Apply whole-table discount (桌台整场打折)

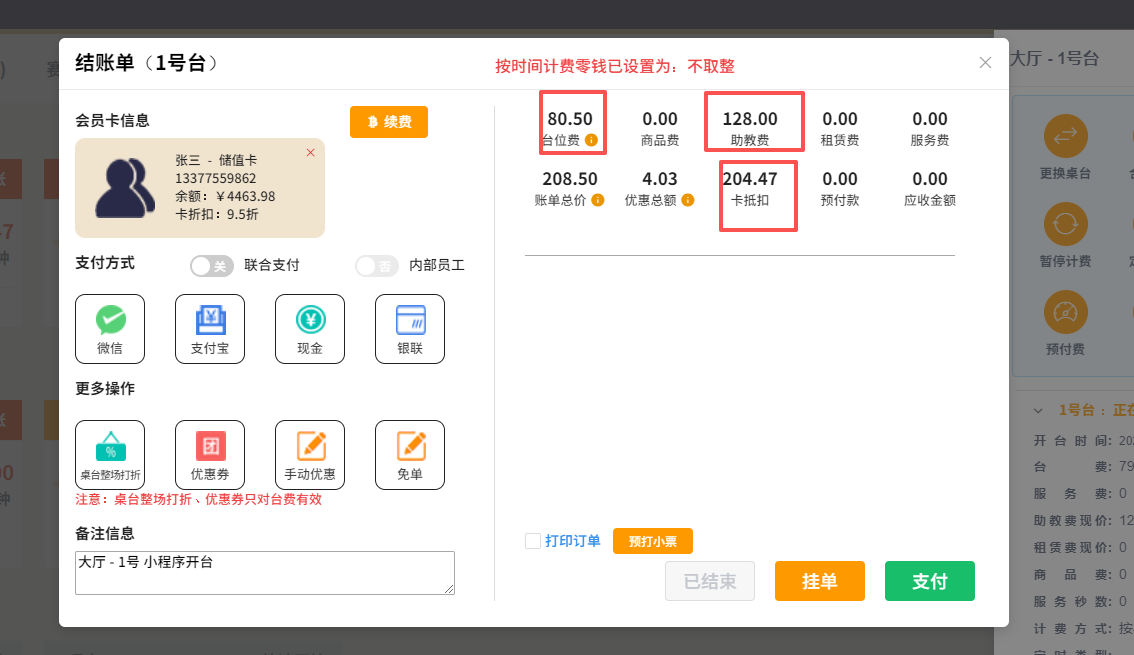pyautogui.click(x=110, y=455)
